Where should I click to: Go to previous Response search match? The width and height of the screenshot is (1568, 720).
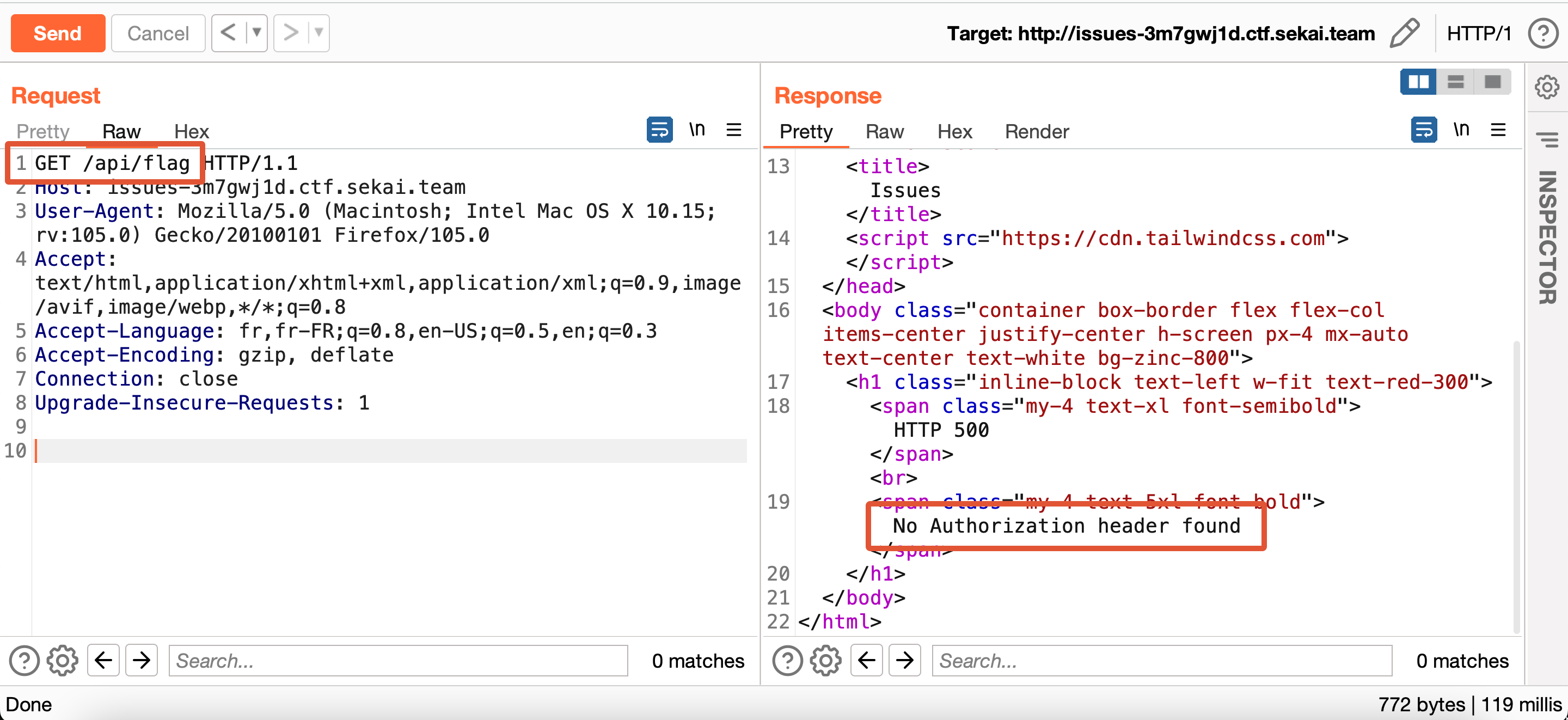pyautogui.click(x=867, y=660)
